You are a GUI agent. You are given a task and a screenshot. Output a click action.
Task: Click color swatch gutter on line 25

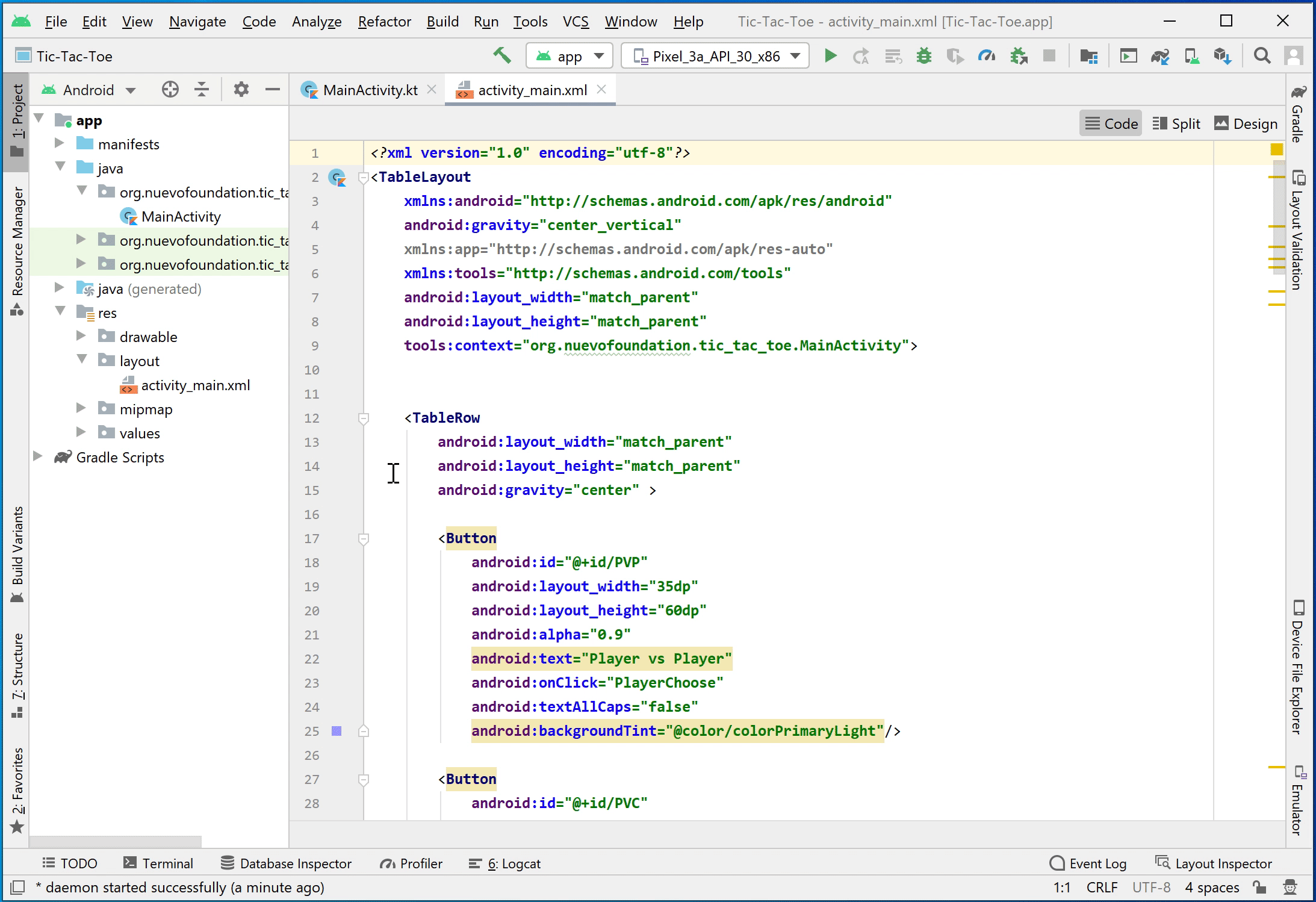click(x=337, y=730)
